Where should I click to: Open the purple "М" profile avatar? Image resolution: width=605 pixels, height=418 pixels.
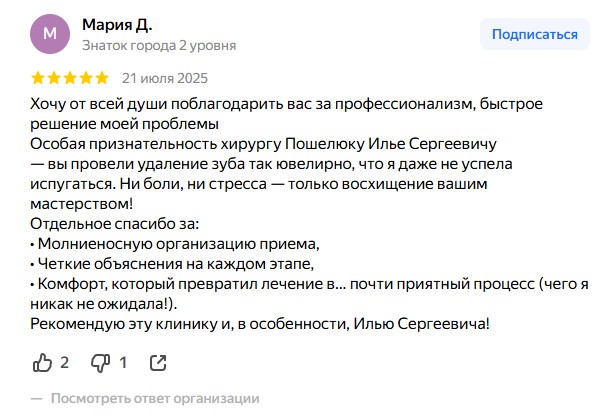(x=50, y=34)
